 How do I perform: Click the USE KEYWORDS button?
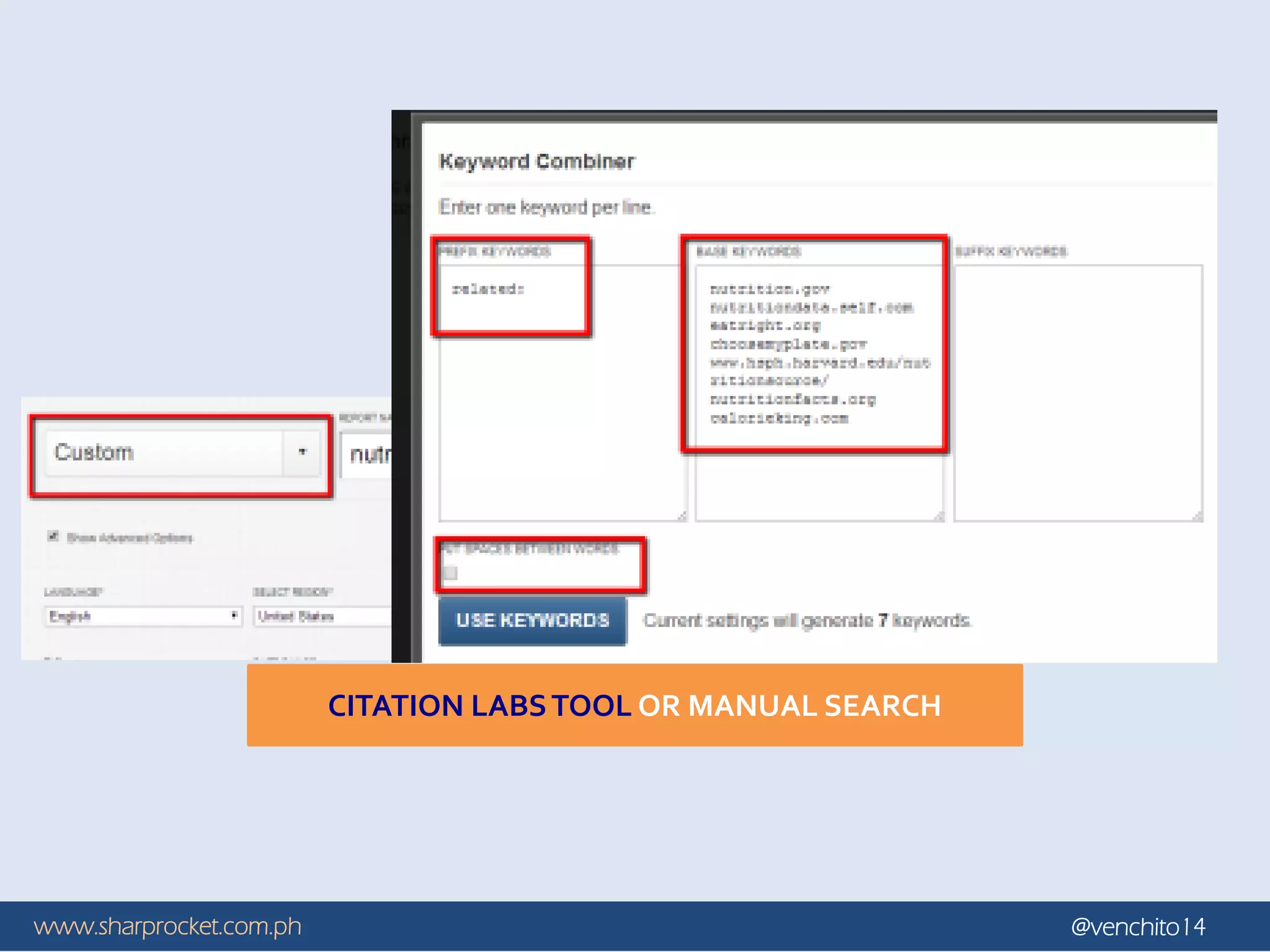click(533, 620)
